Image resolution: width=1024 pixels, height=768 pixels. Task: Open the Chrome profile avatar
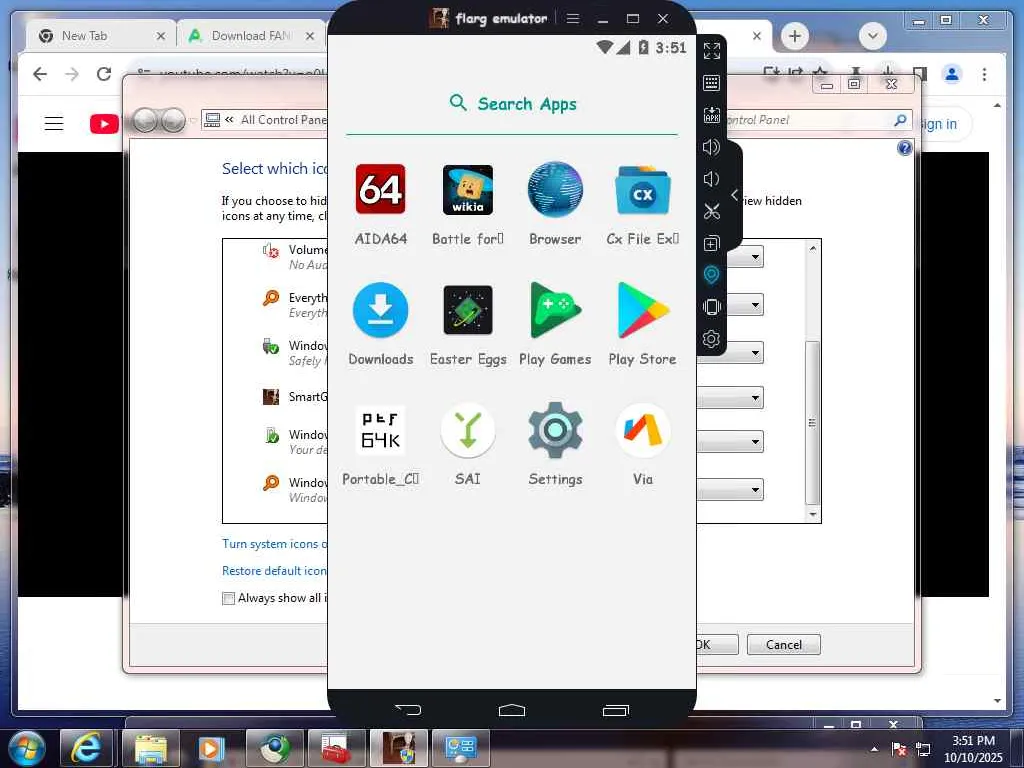(x=952, y=74)
